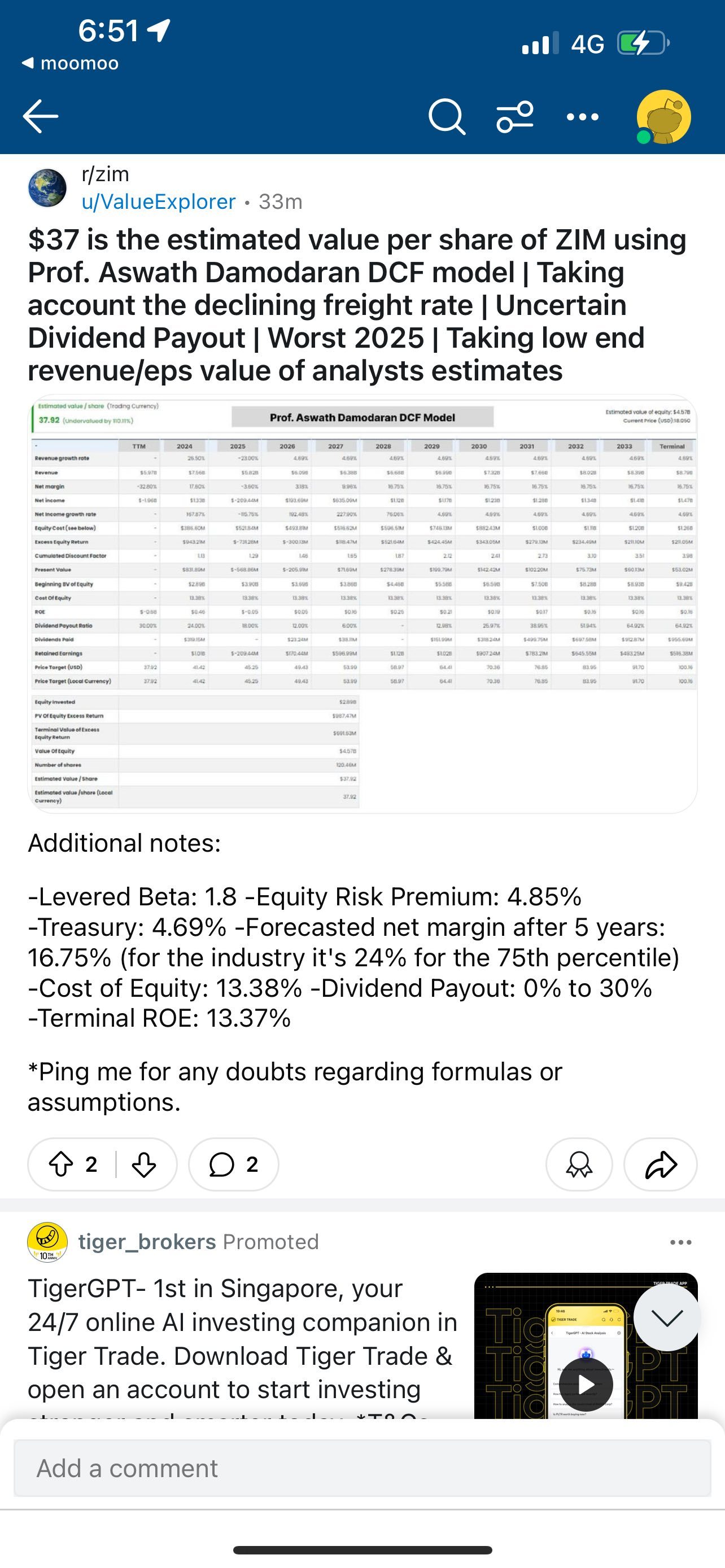Tap the floating chevron down button
The width and height of the screenshot is (725, 1568).
(x=667, y=1319)
